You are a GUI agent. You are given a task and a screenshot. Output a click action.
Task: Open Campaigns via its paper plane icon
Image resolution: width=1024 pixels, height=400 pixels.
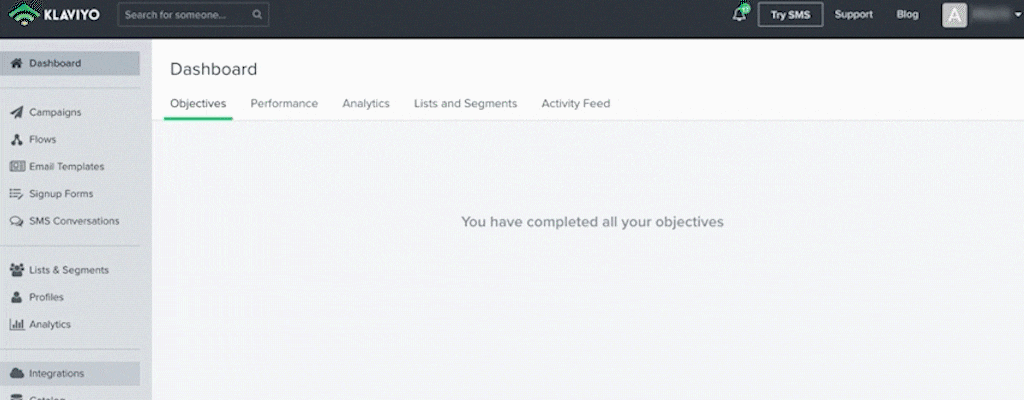click(17, 112)
